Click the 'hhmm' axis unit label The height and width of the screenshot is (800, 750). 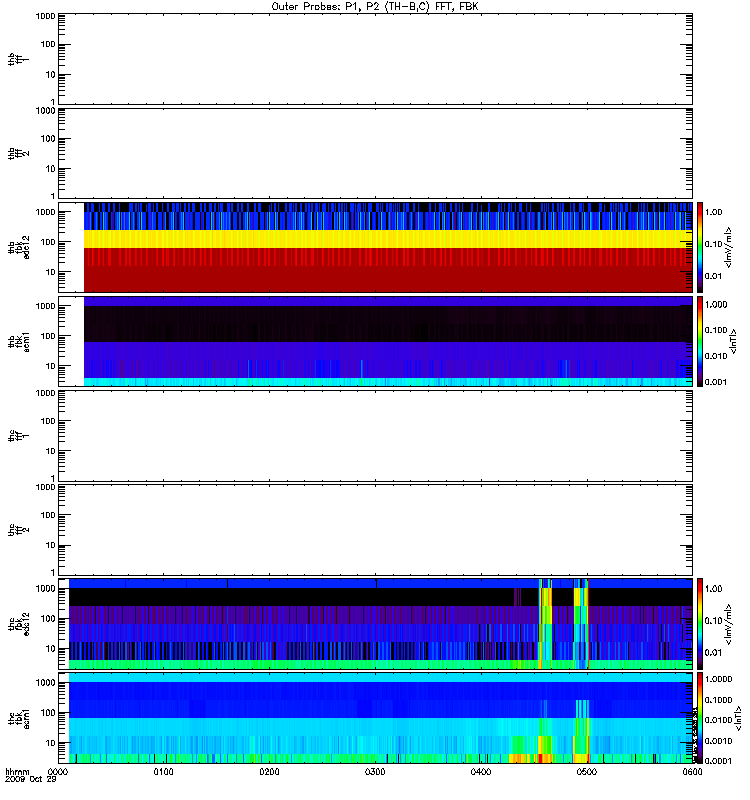[17, 771]
